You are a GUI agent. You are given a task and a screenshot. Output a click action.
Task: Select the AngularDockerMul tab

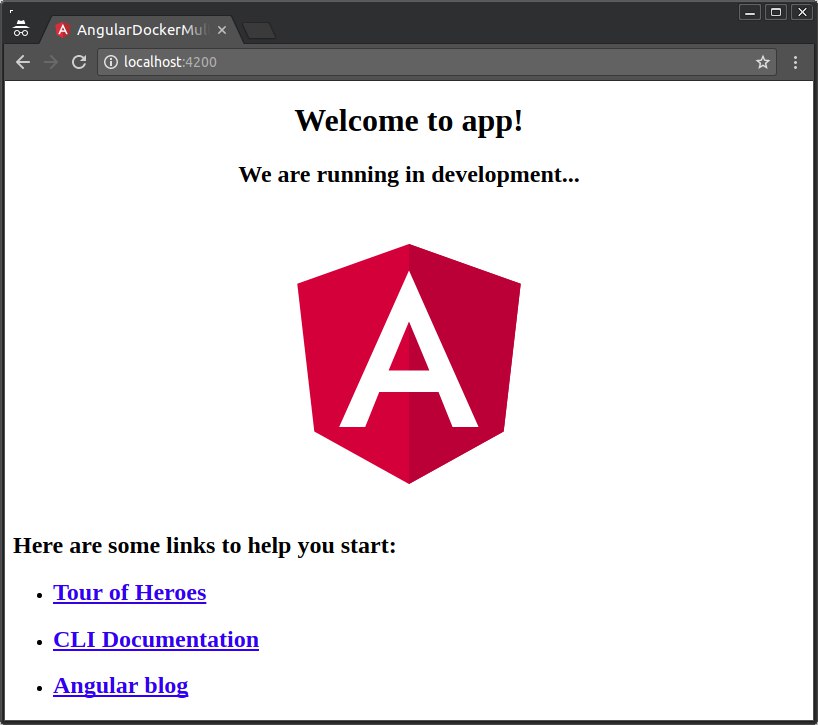(x=141, y=30)
